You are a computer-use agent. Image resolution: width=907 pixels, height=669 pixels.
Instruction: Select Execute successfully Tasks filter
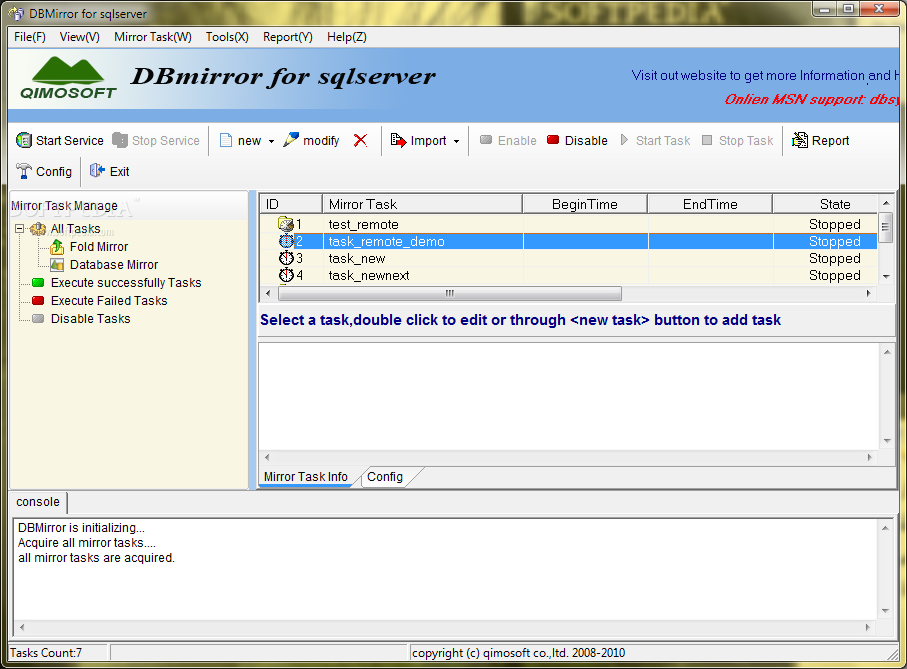click(126, 283)
